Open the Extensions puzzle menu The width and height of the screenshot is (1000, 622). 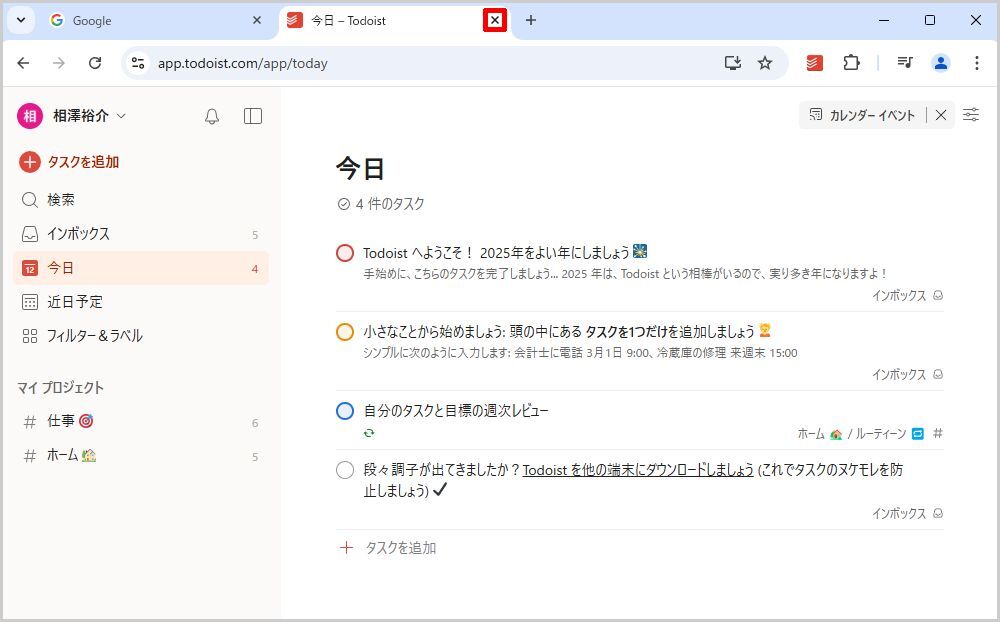[851, 63]
